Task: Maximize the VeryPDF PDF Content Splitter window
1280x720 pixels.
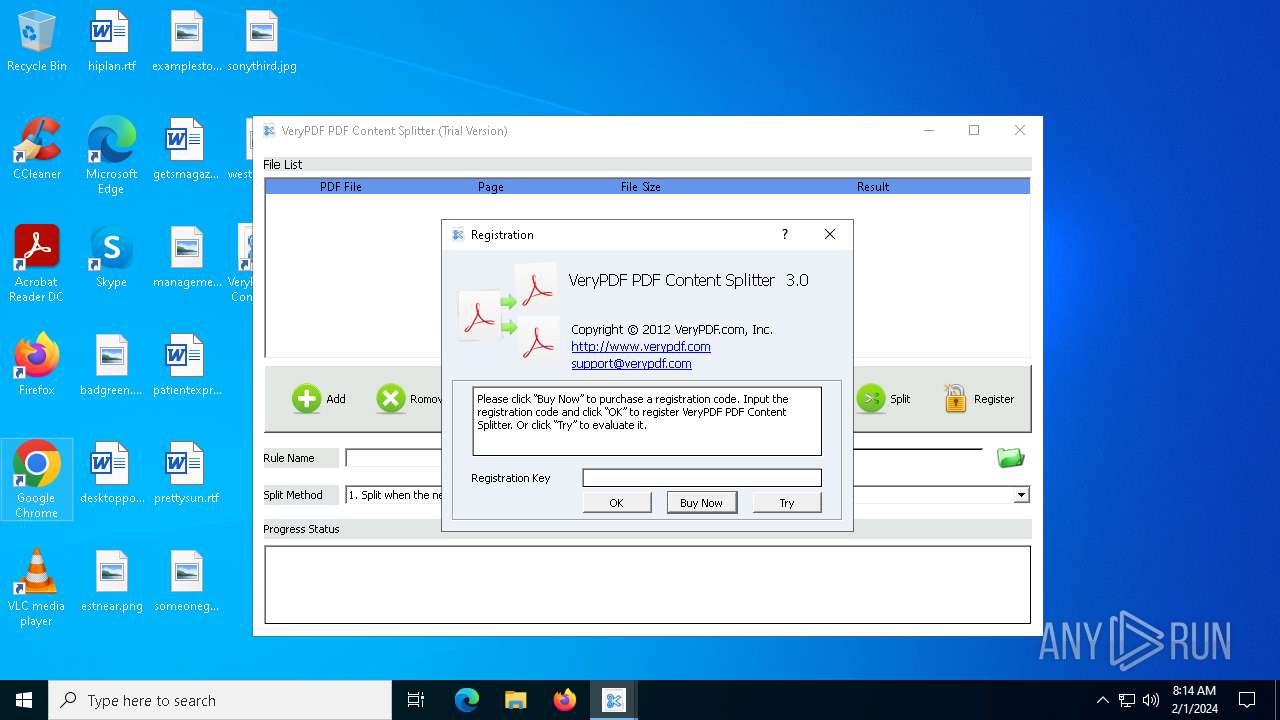Action: (974, 130)
